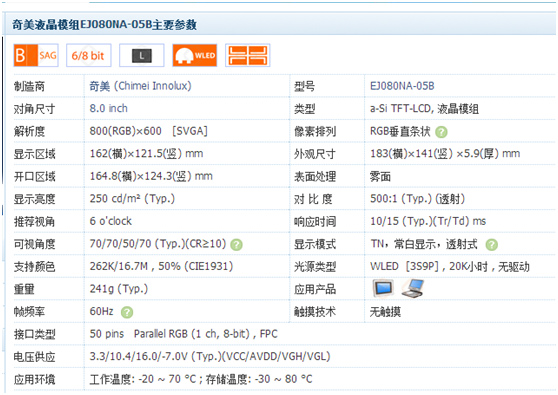The height and width of the screenshot is (395, 558).
Task: Open the 奇美 (Chimei Innolux) manufacturer link
Action: (140, 86)
